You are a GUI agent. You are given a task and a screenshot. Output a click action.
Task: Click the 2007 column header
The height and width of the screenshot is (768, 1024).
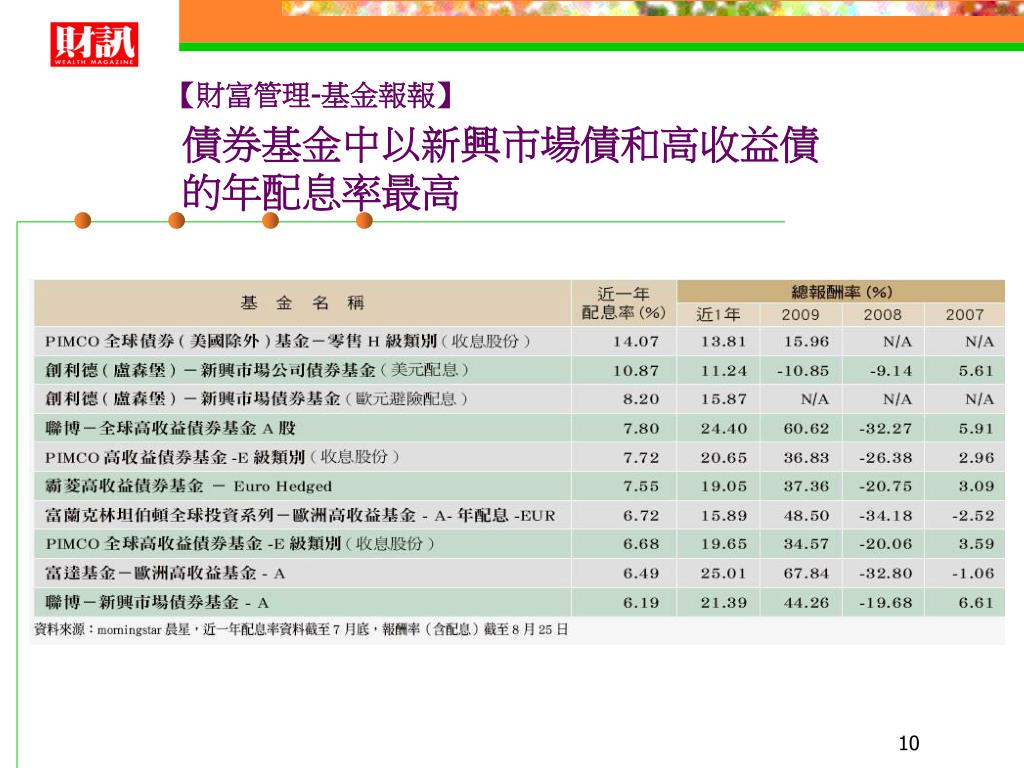click(964, 314)
